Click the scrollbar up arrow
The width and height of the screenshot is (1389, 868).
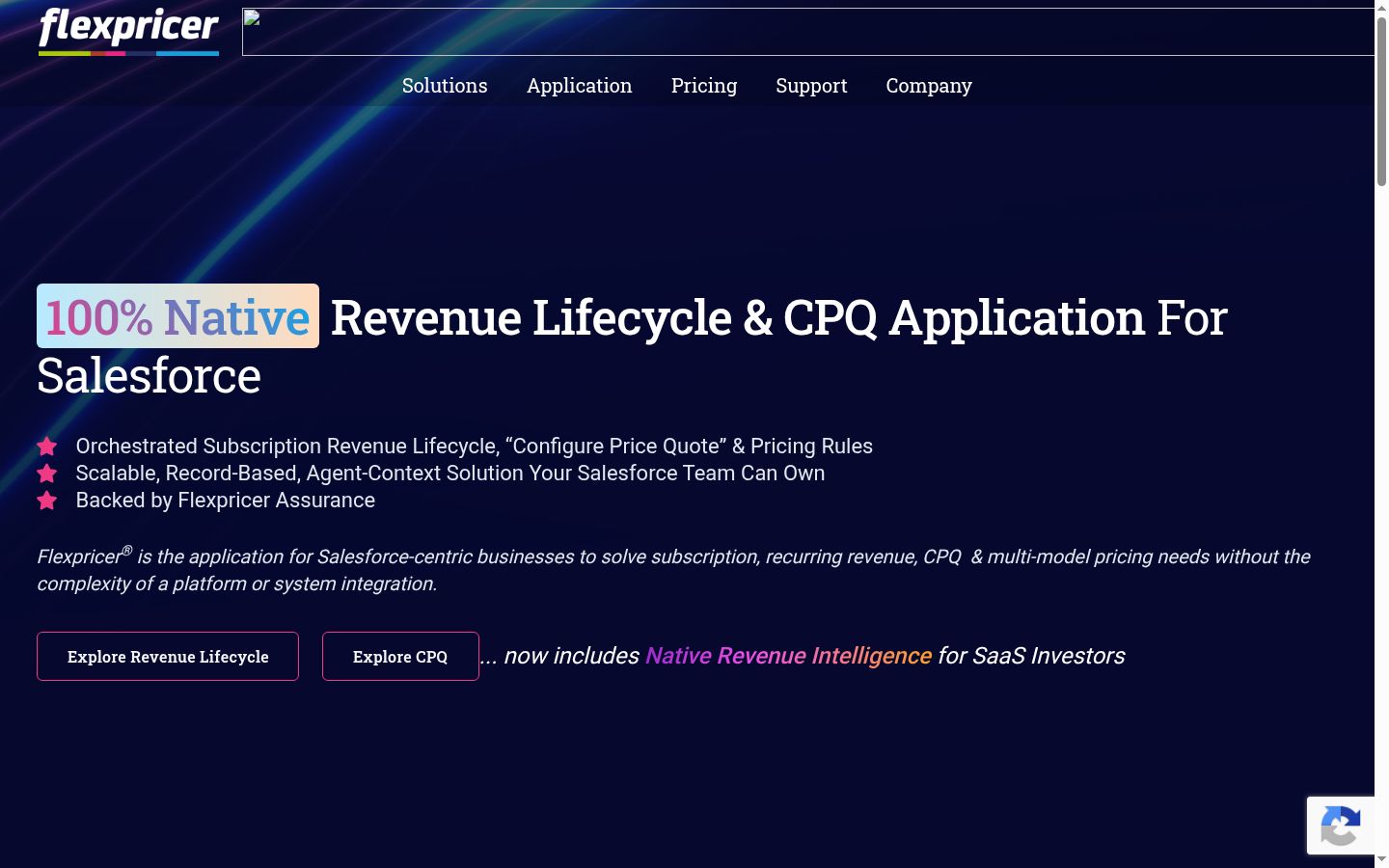tap(1381, 8)
